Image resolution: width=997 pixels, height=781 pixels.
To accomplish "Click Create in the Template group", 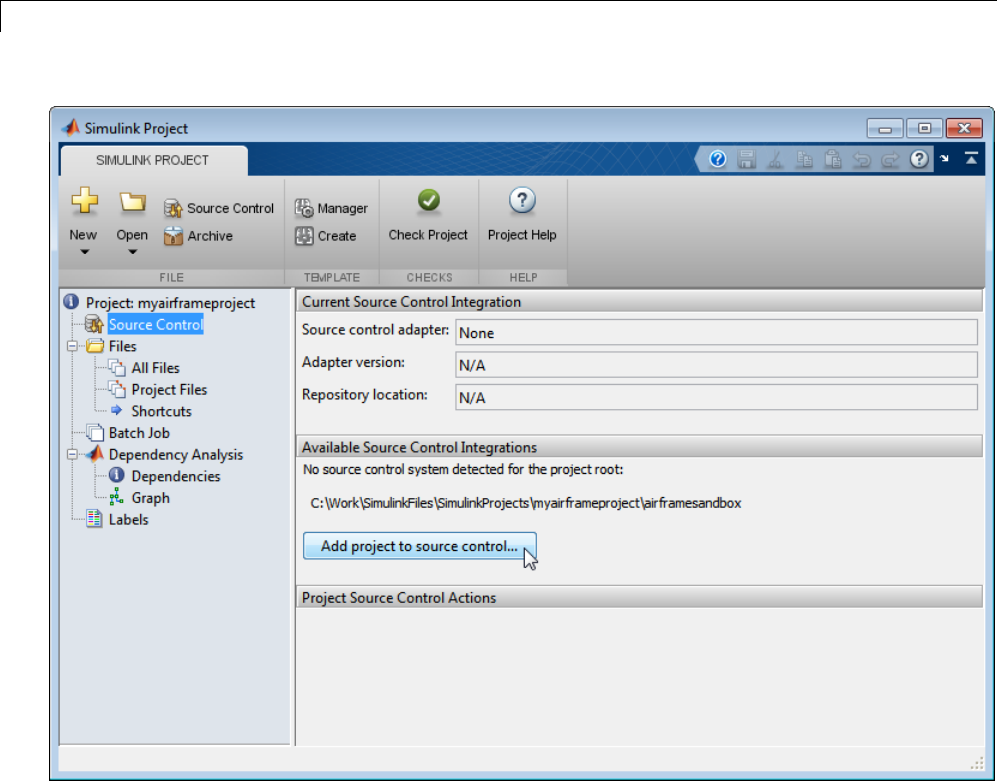I will click(x=326, y=236).
